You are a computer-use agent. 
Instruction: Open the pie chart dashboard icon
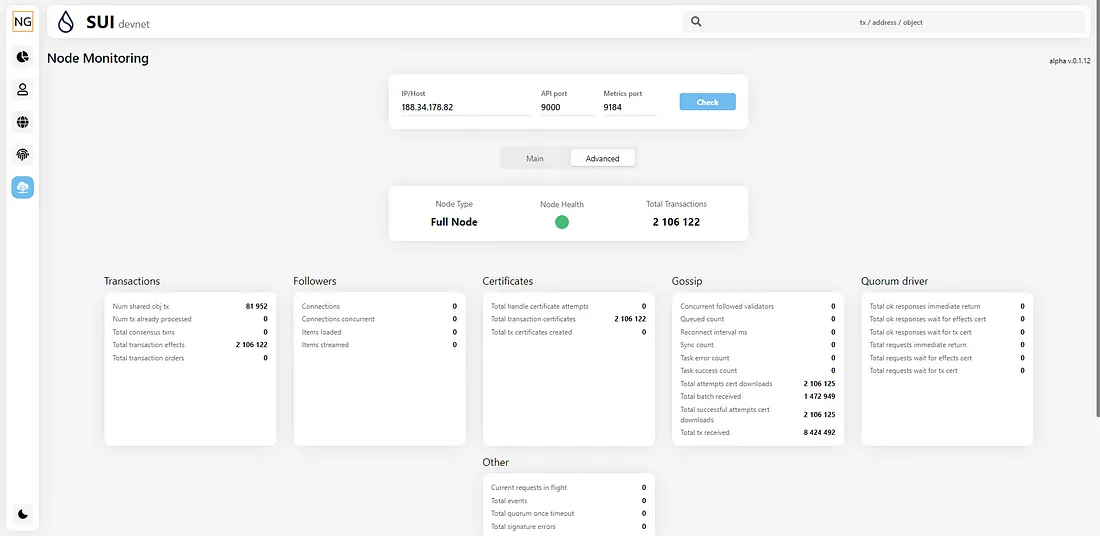pyautogui.click(x=22, y=57)
